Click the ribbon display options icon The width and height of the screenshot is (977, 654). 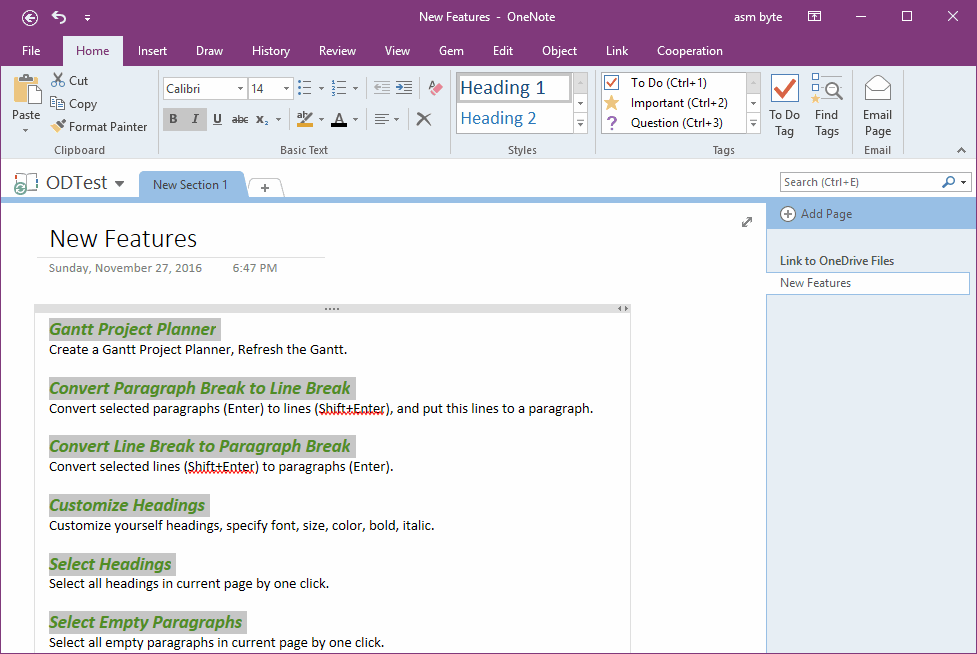pos(814,17)
